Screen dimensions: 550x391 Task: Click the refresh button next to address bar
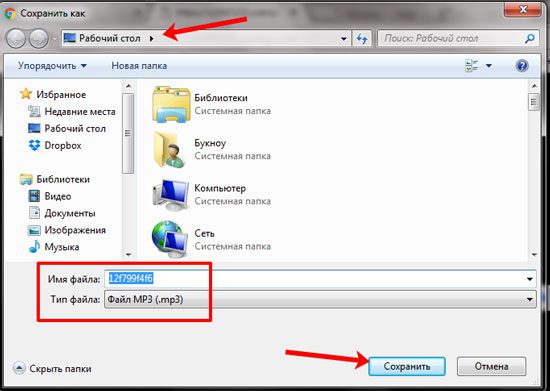coord(362,38)
